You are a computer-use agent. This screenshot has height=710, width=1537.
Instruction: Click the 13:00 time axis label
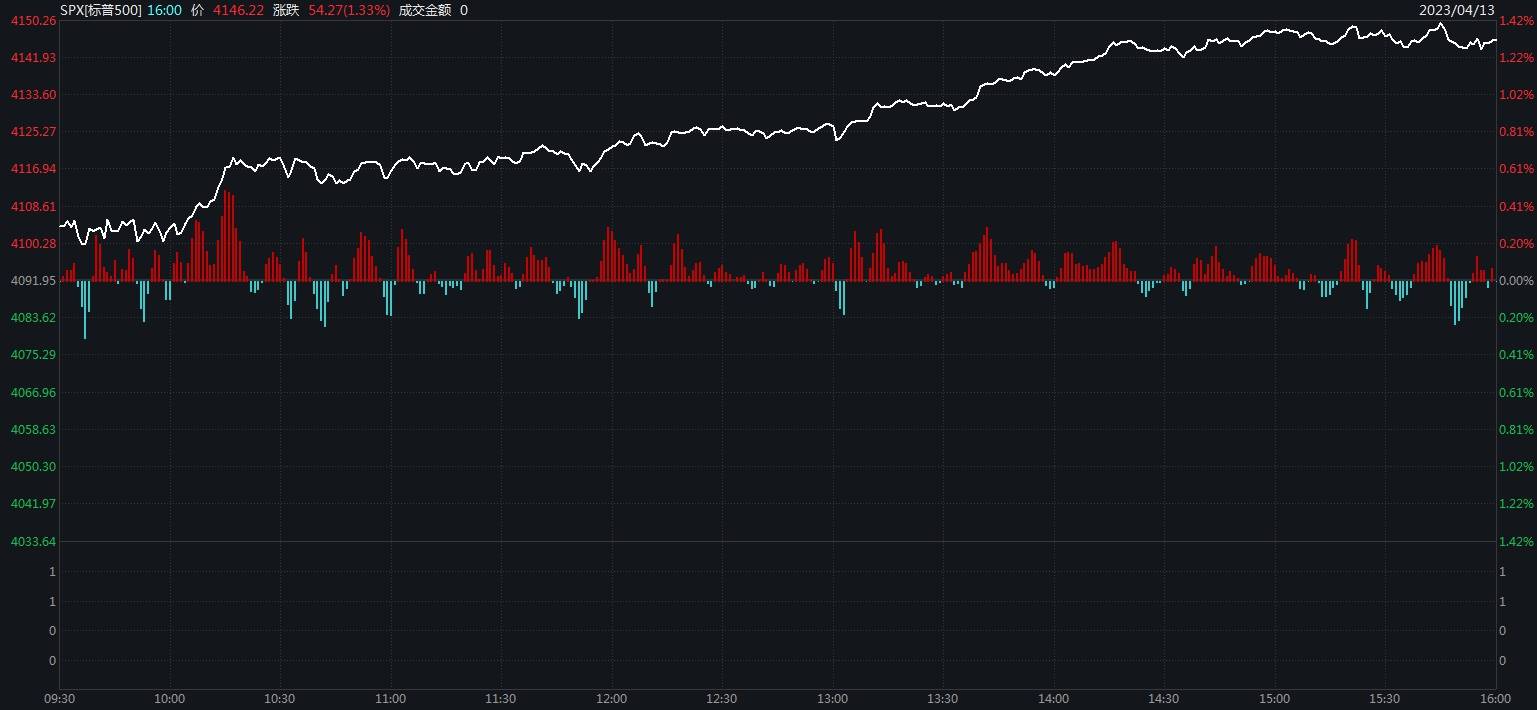pos(832,699)
